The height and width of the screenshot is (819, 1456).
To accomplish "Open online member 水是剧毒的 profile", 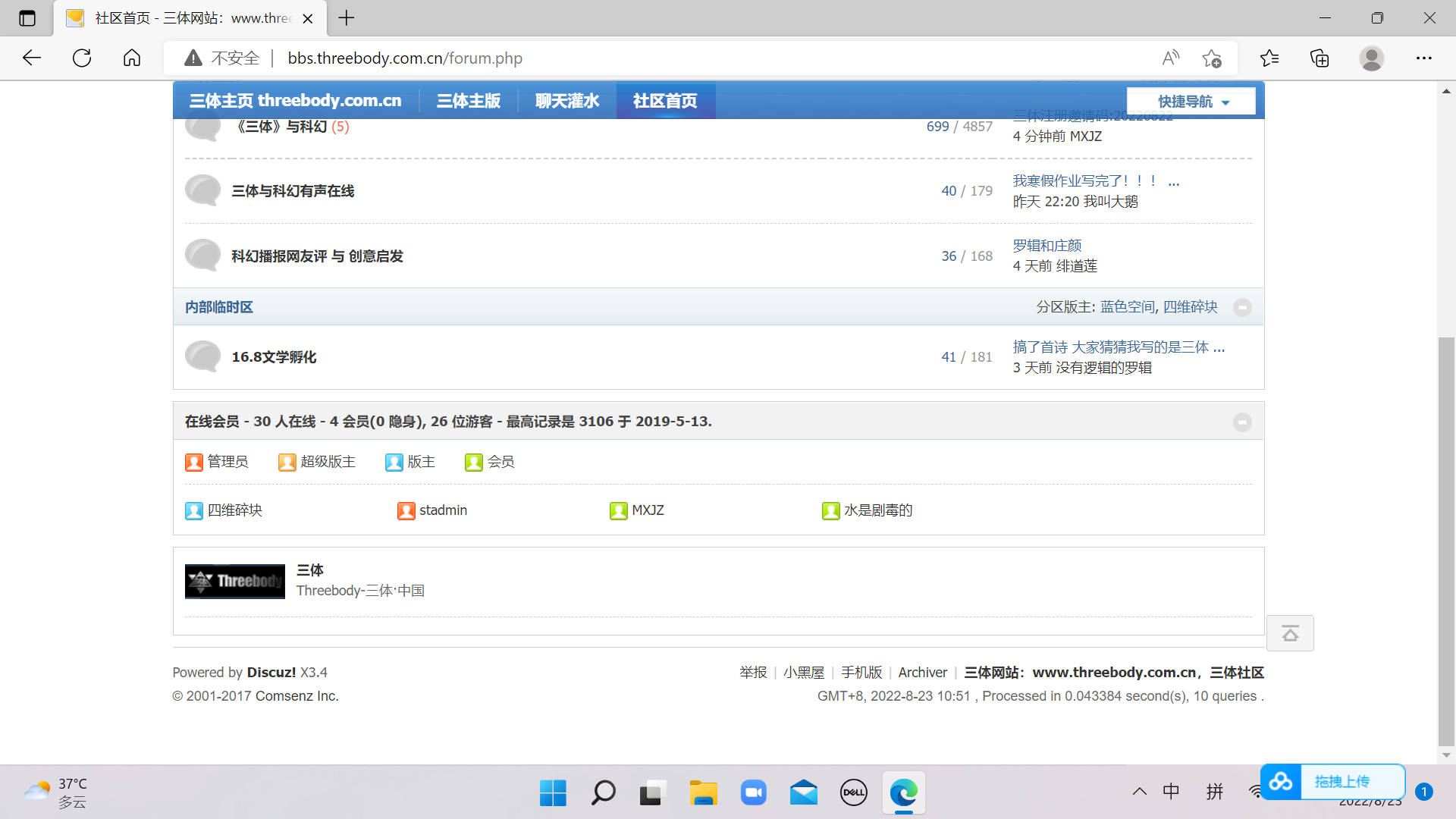I will (x=878, y=510).
